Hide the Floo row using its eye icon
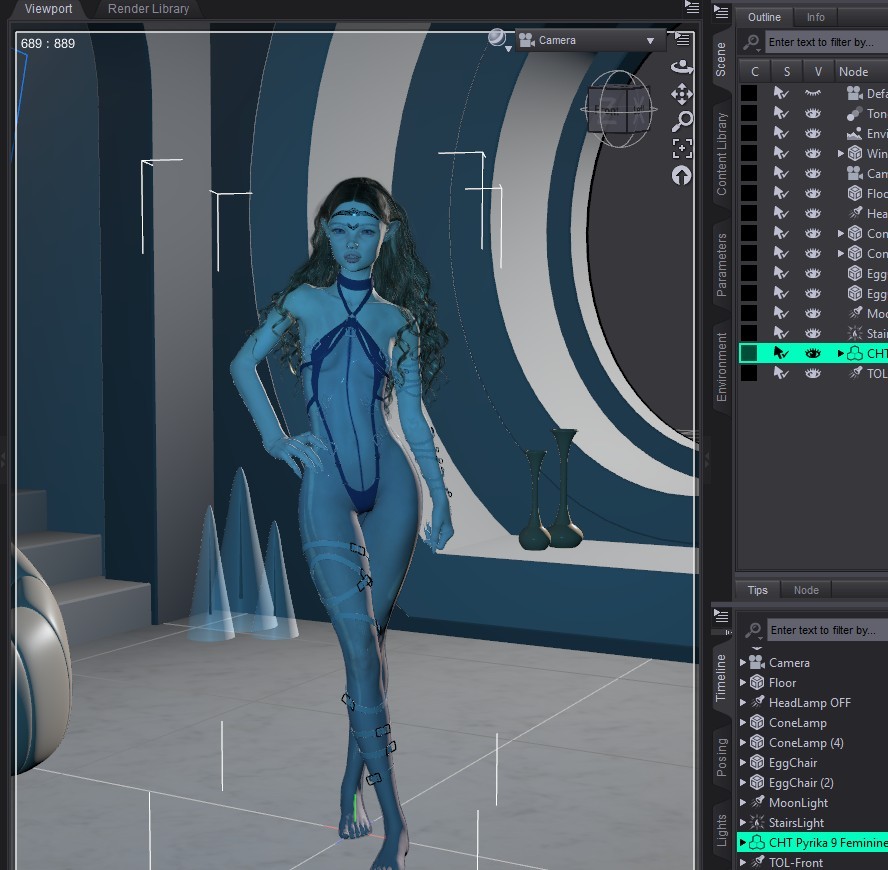This screenshot has height=870, width=888. [x=813, y=193]
